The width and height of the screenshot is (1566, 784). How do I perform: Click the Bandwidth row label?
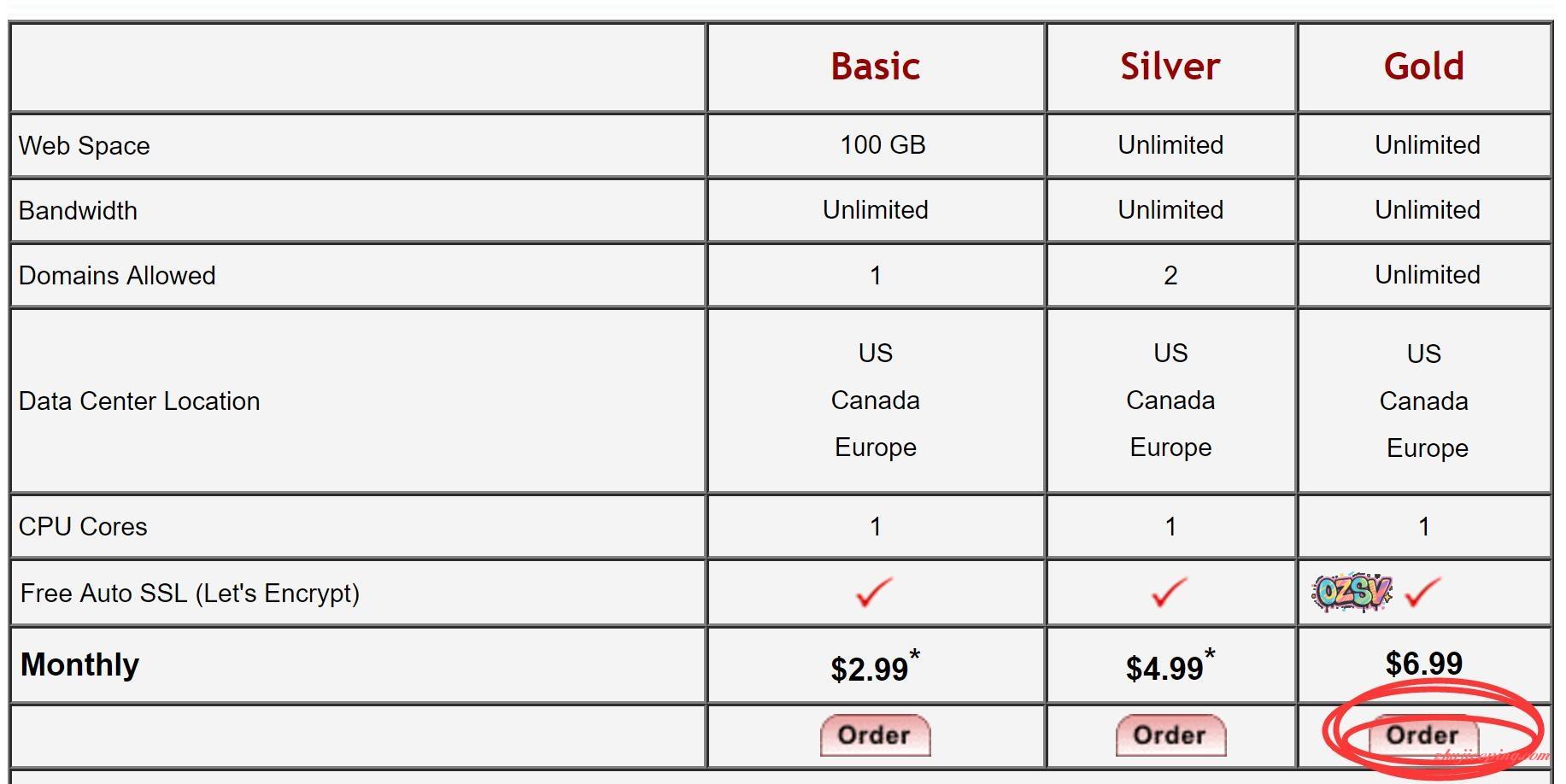point(78,211)
